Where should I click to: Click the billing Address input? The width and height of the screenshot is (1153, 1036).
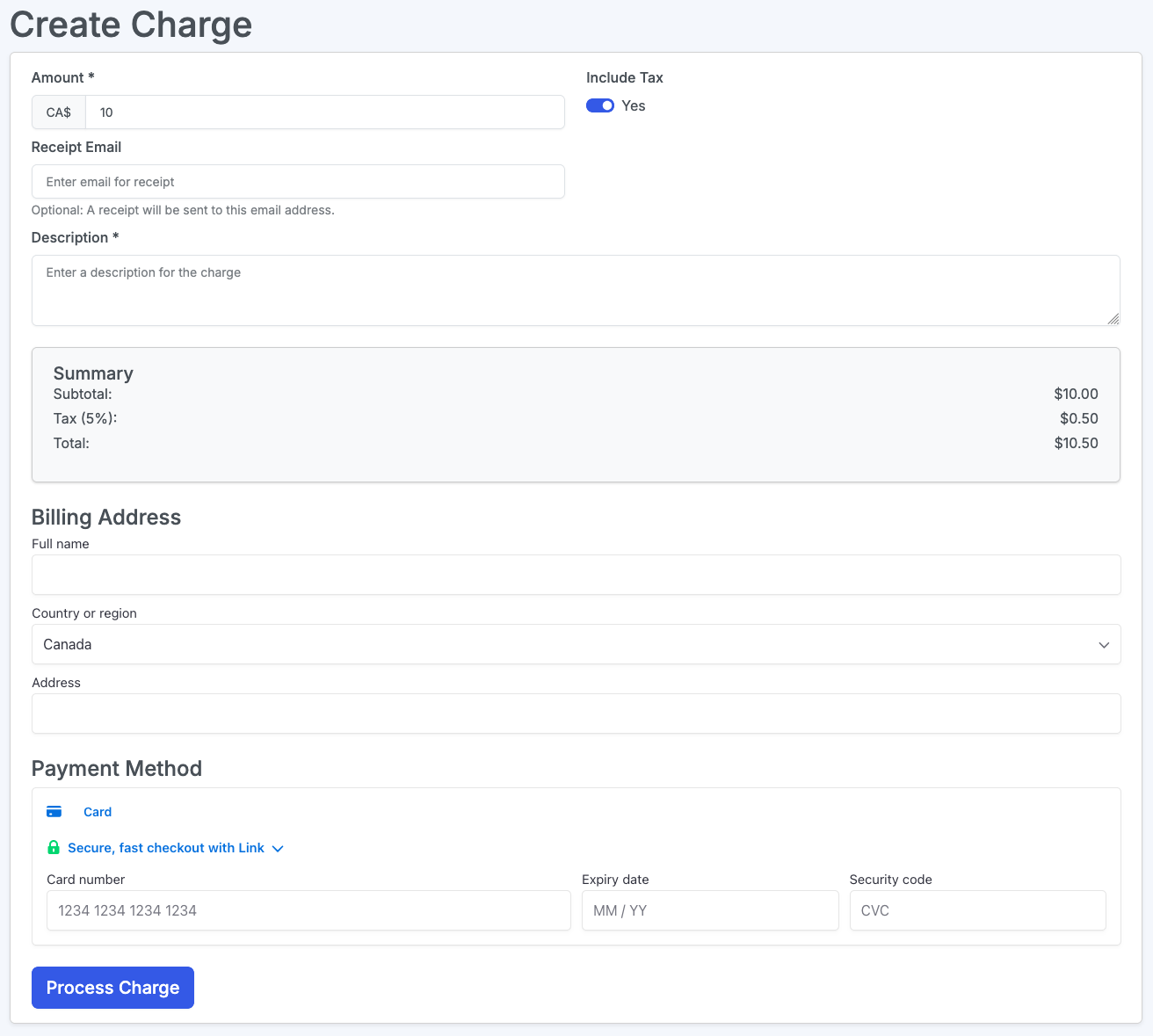576,714
